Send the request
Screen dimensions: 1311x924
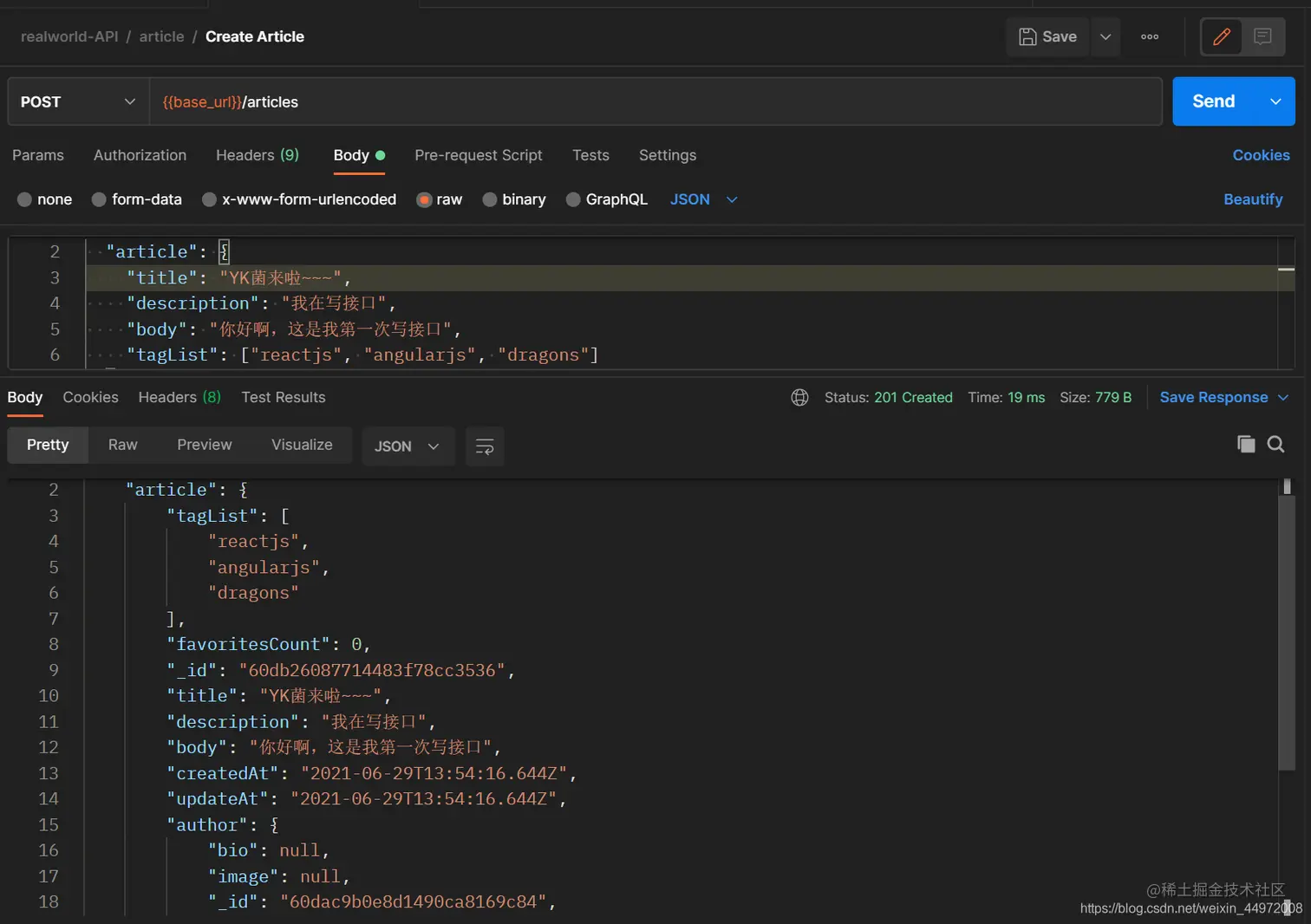coord(1214,101)
